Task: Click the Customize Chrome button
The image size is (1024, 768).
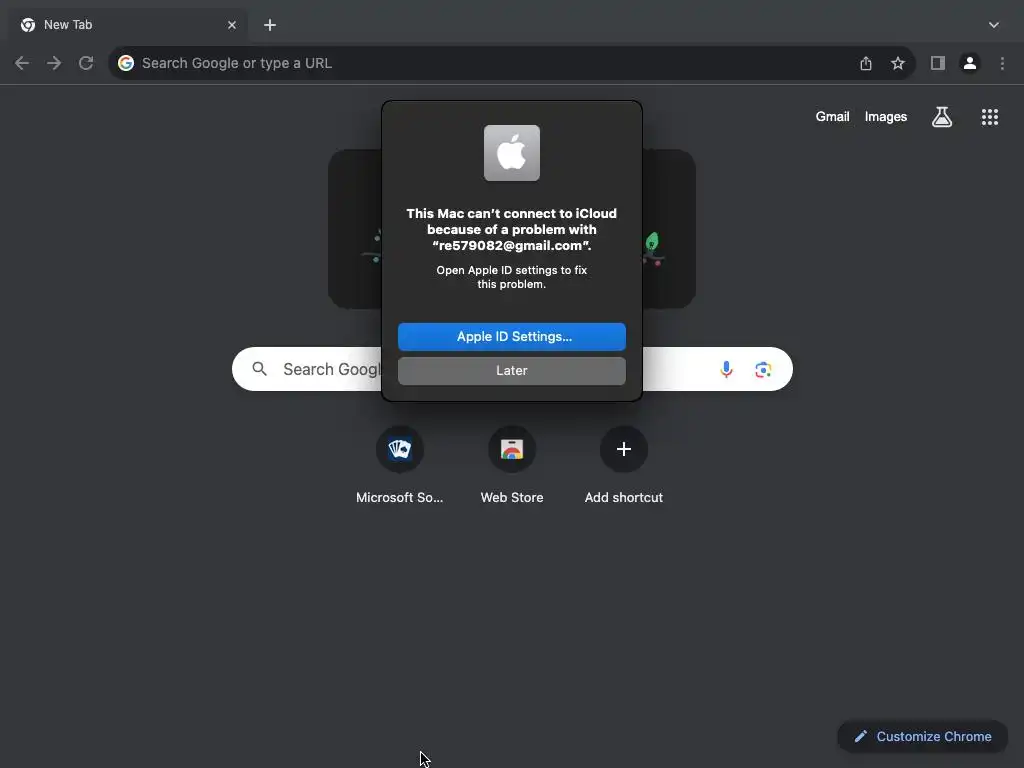Action: pos(922,737)
